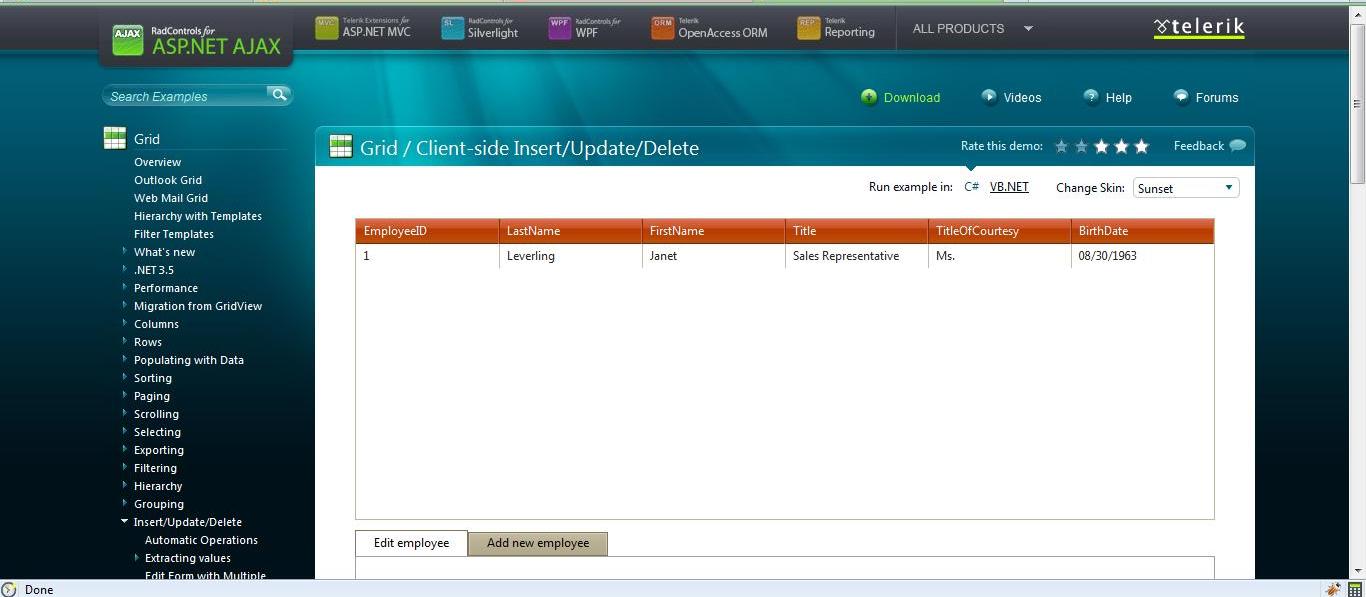Switch to the Add new employee tab
Screen dimensions: 1366x597
click(x=538, y=543)
